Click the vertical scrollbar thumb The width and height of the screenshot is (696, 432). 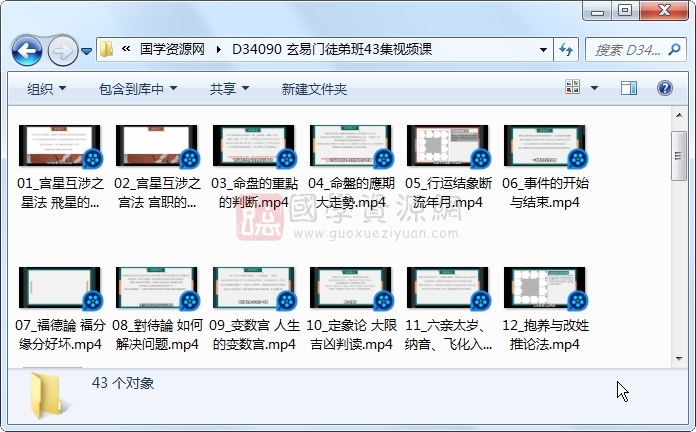(679, 156)
